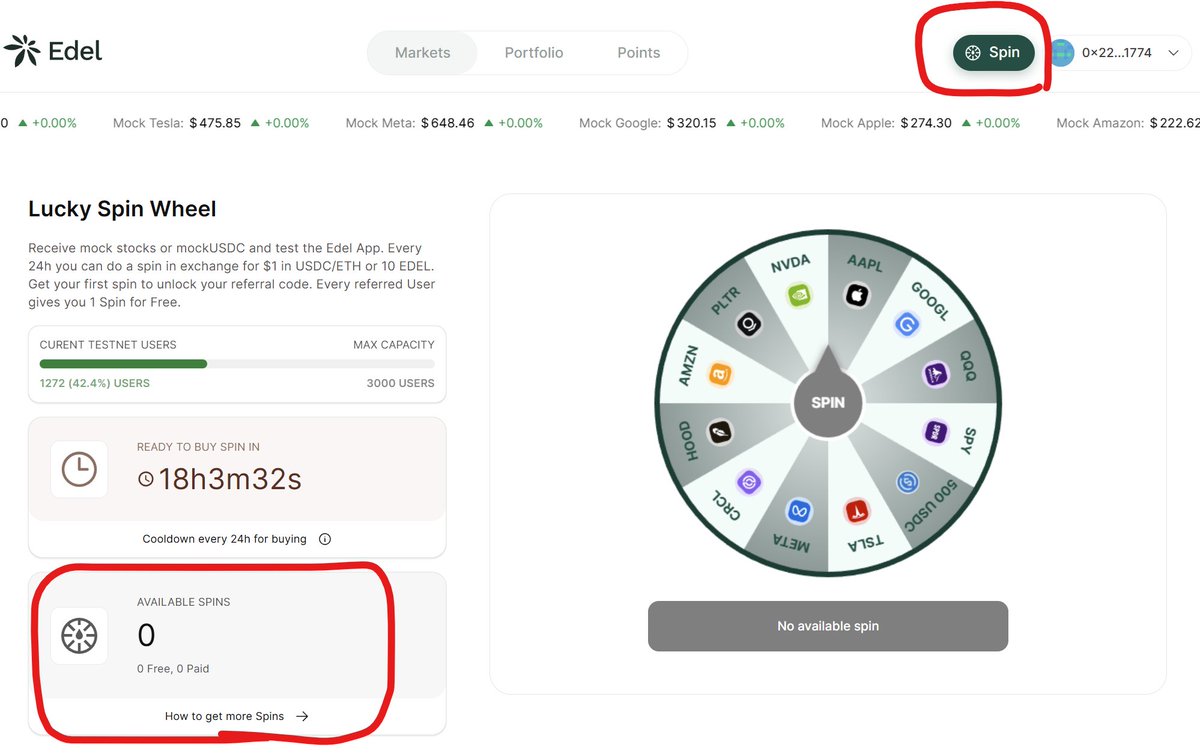Screen dimensions: 1200x753
Task: Click the SPIN center button on wheel
Action: tap(828, 403)
